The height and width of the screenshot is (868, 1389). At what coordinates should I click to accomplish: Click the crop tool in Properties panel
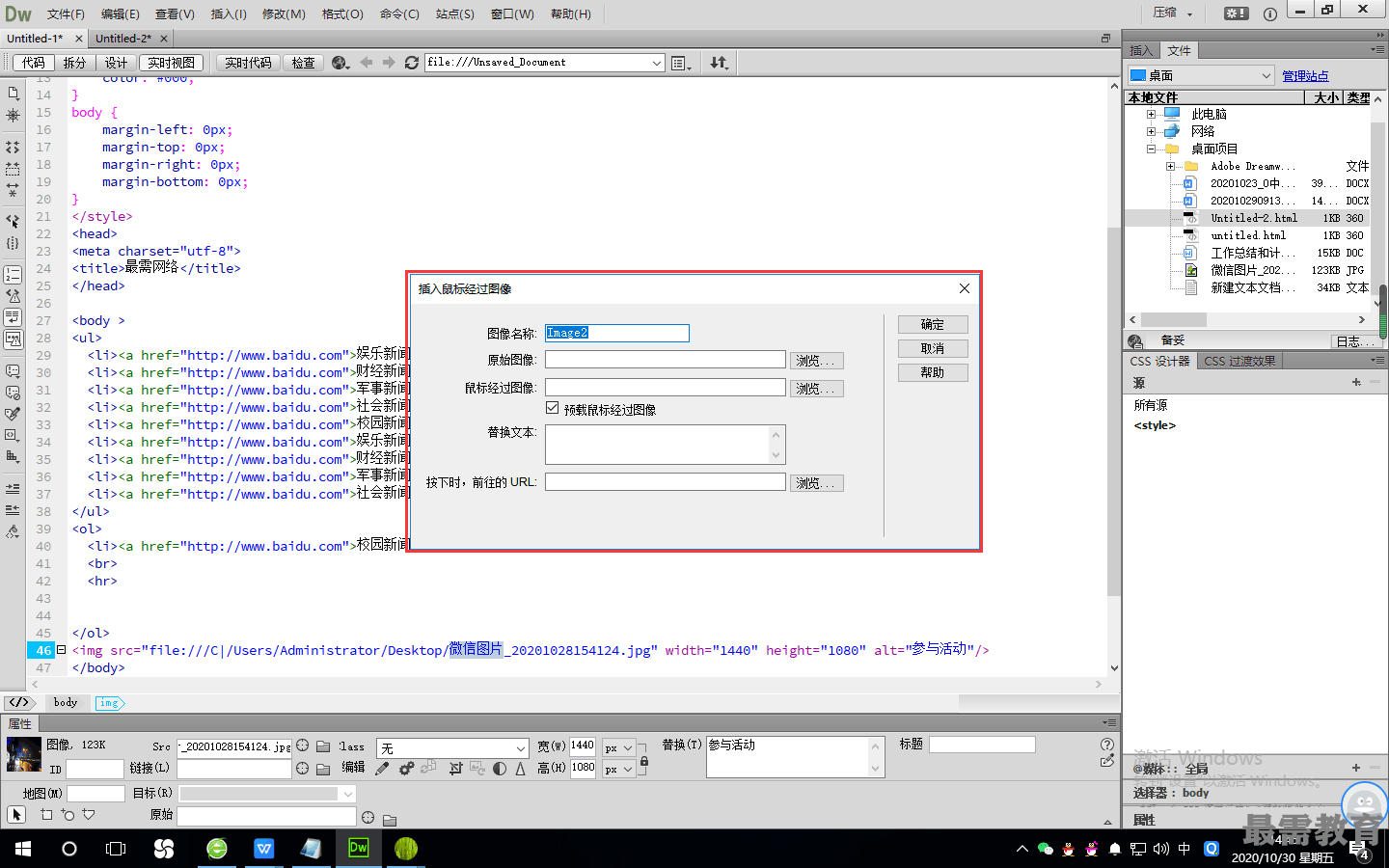tap(455, 769)
